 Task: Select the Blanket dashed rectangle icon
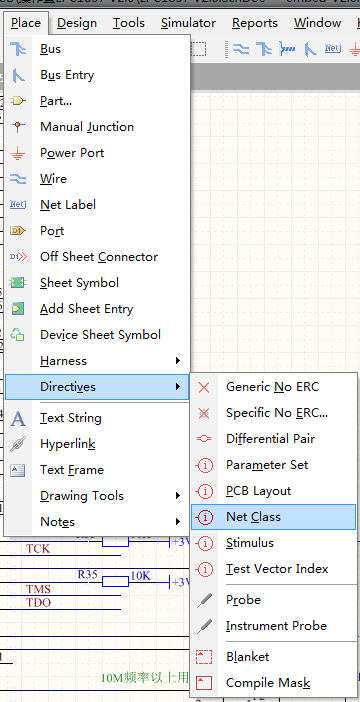click(204, 657)
